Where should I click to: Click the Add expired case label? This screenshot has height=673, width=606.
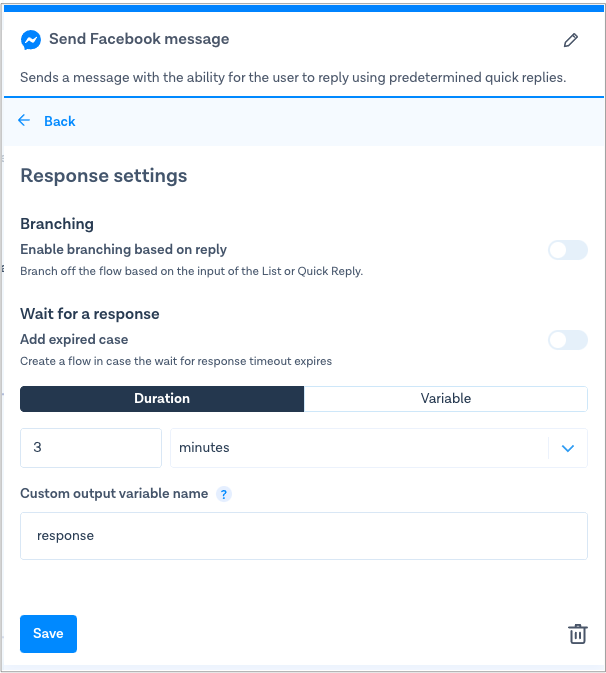(74, 340)
